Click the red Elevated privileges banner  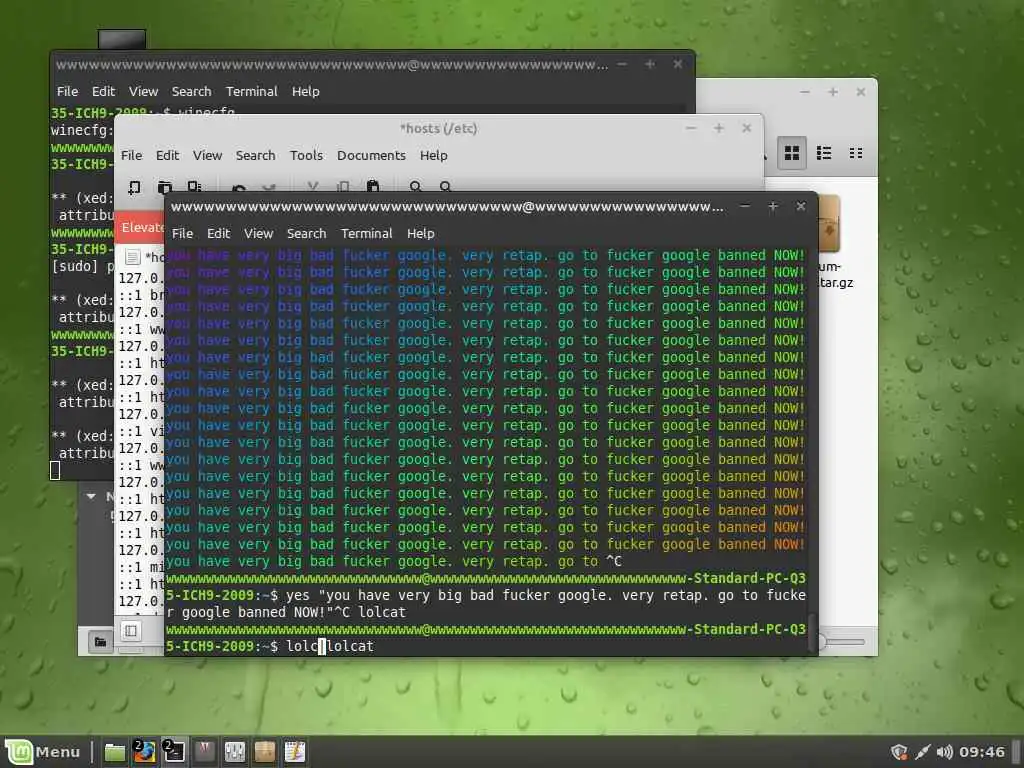tap(140, 227)
